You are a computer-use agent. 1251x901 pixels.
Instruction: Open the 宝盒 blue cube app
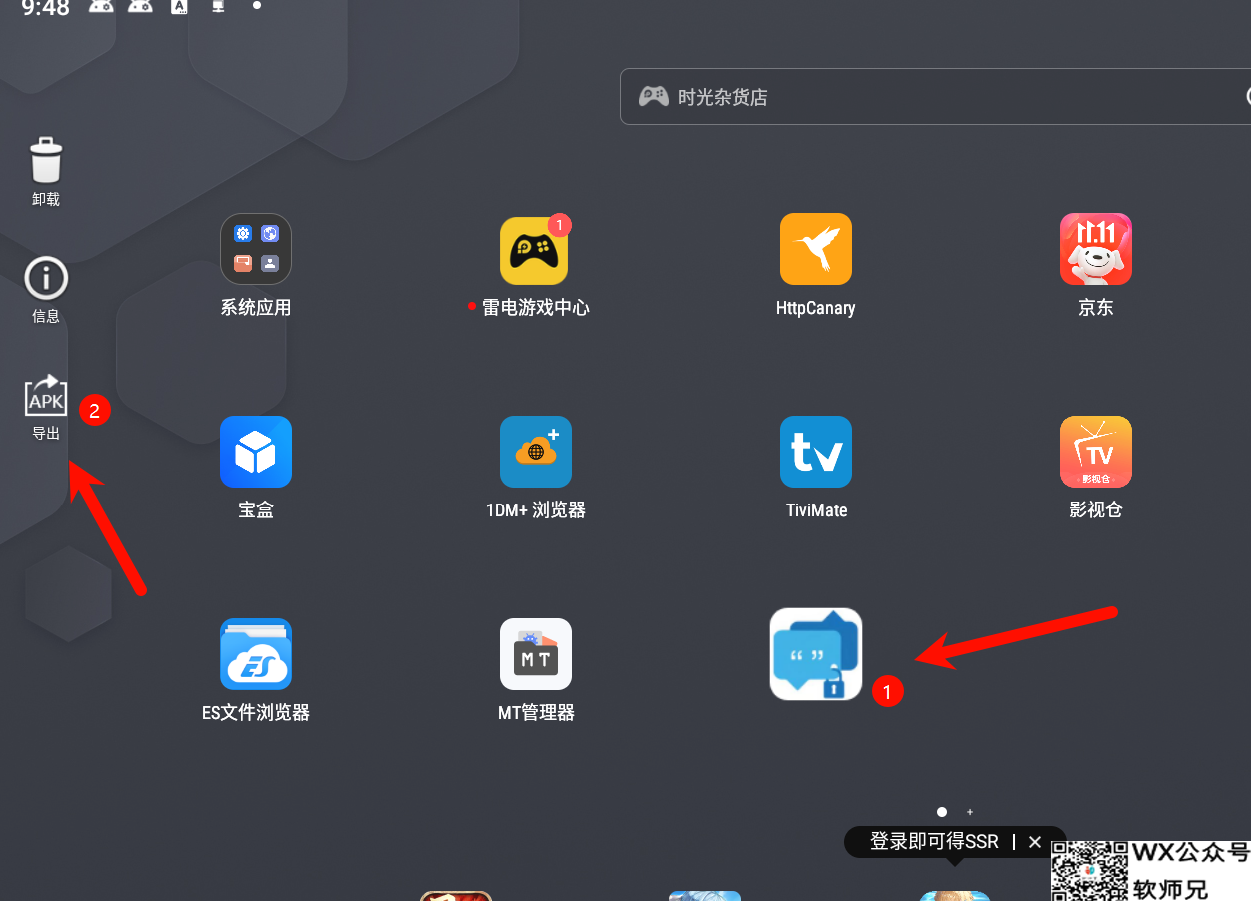pyautogui.click(x=256, y=452)
